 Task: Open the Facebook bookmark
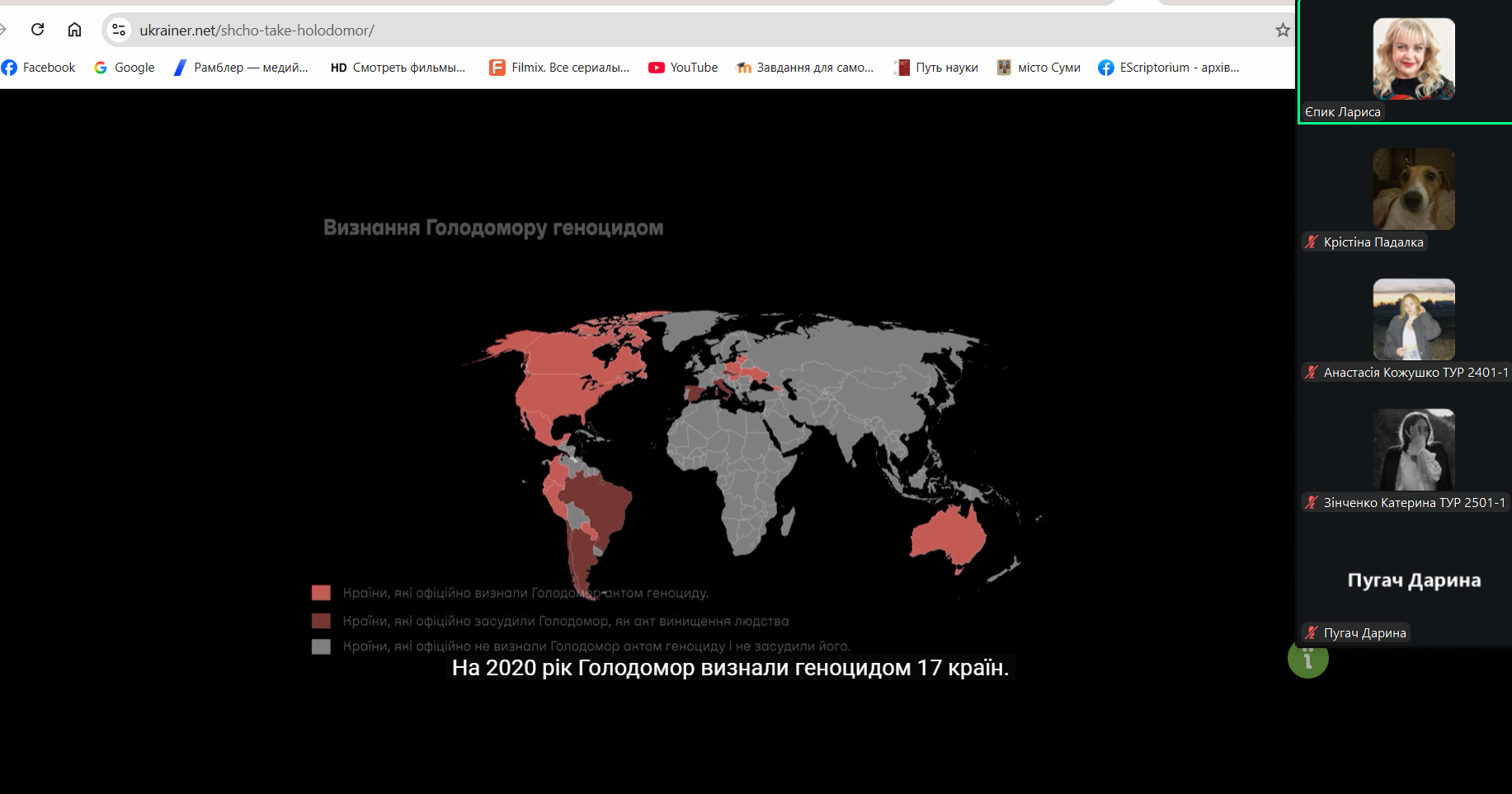[39, 68]
